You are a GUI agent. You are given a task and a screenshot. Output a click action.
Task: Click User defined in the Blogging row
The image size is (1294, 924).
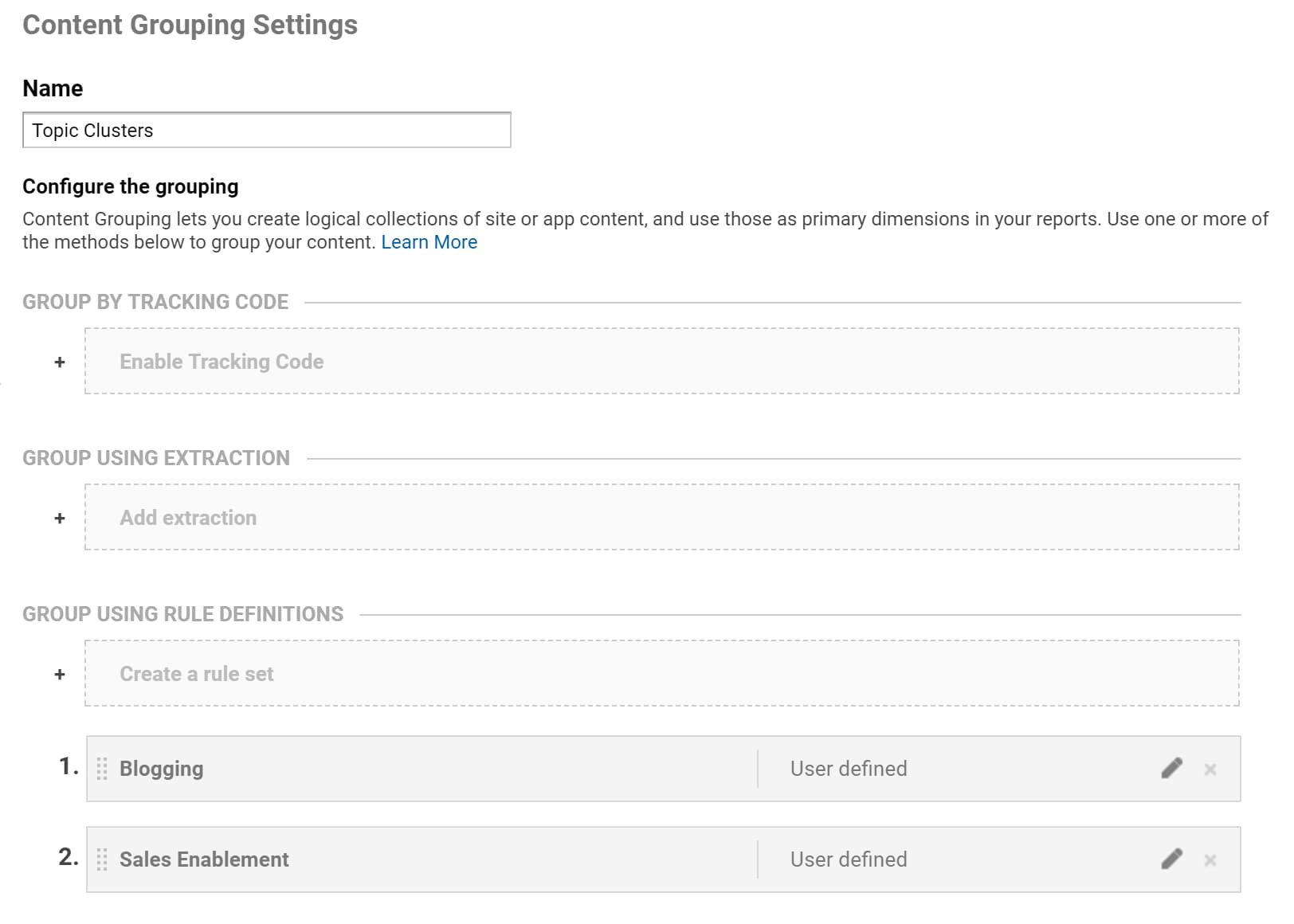coord(848,769)
